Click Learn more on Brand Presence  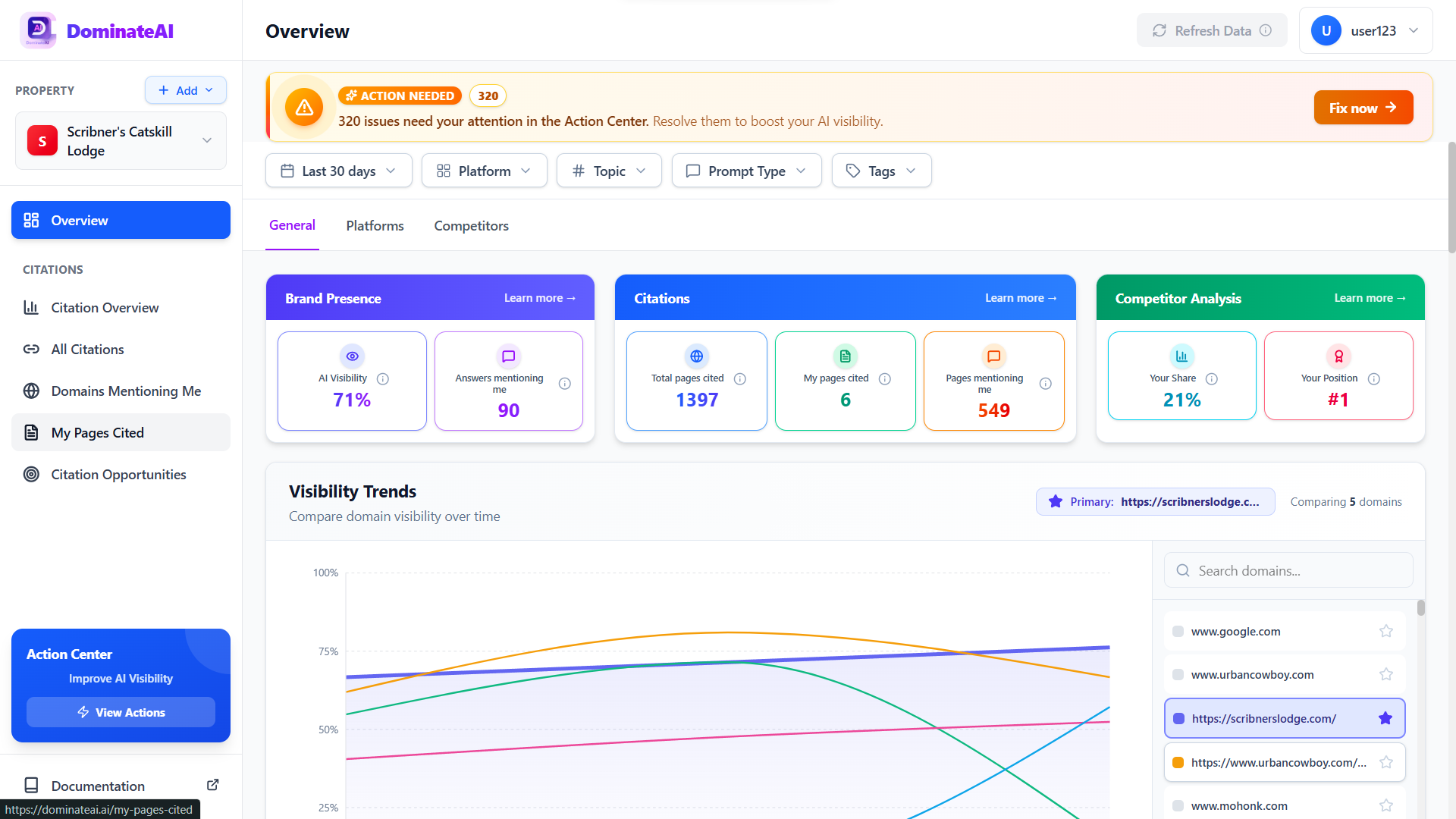(x=540, y=298)
